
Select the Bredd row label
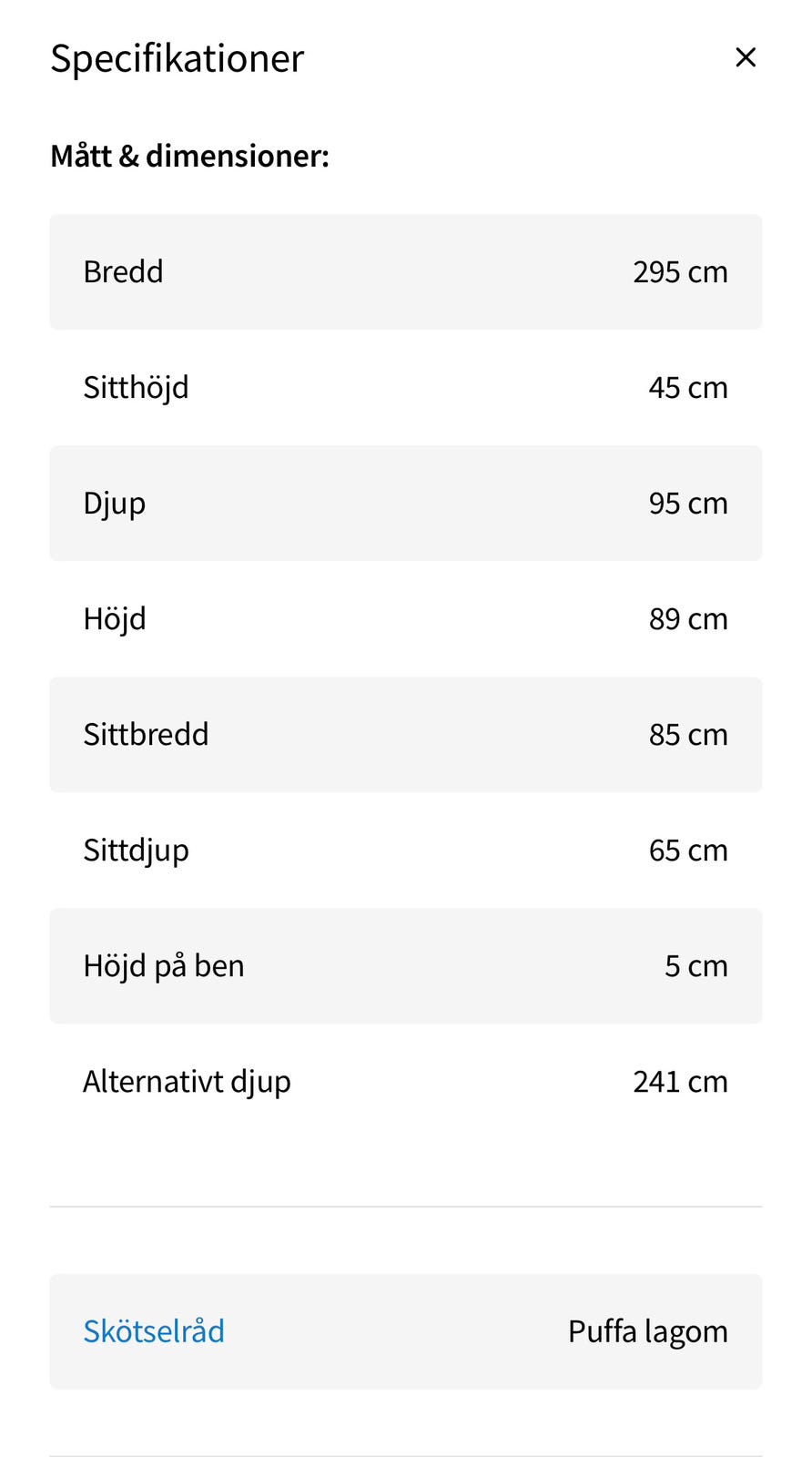[123, 271]
